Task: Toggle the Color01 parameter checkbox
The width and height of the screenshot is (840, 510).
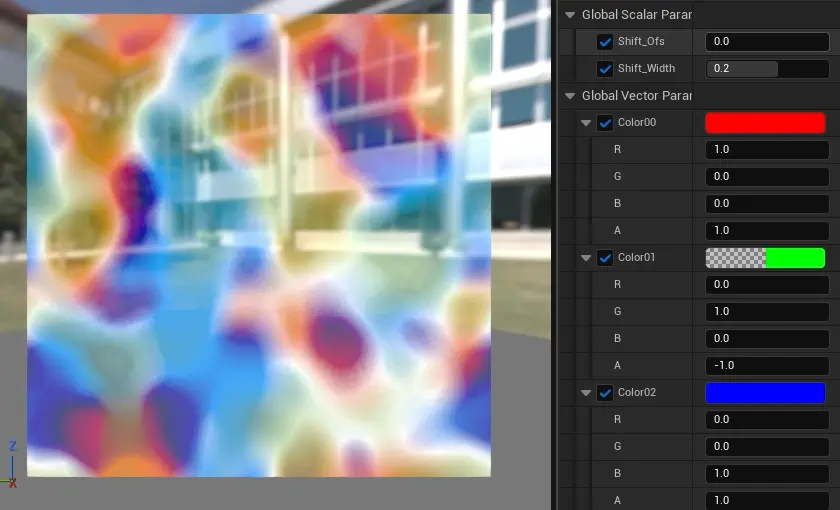Action: 605,258
